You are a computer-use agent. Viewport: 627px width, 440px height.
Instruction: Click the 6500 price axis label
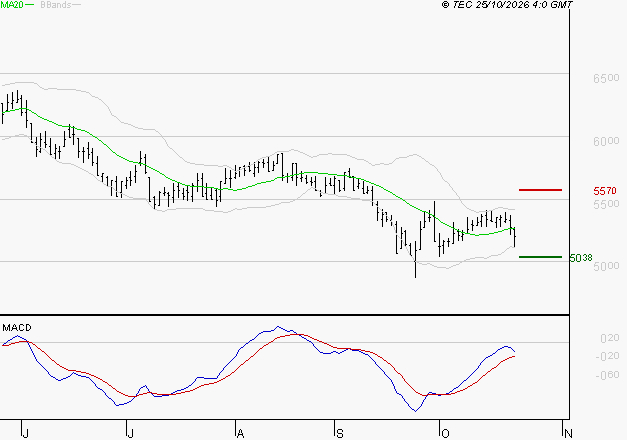pyautogui.click(x=606, y=78)
